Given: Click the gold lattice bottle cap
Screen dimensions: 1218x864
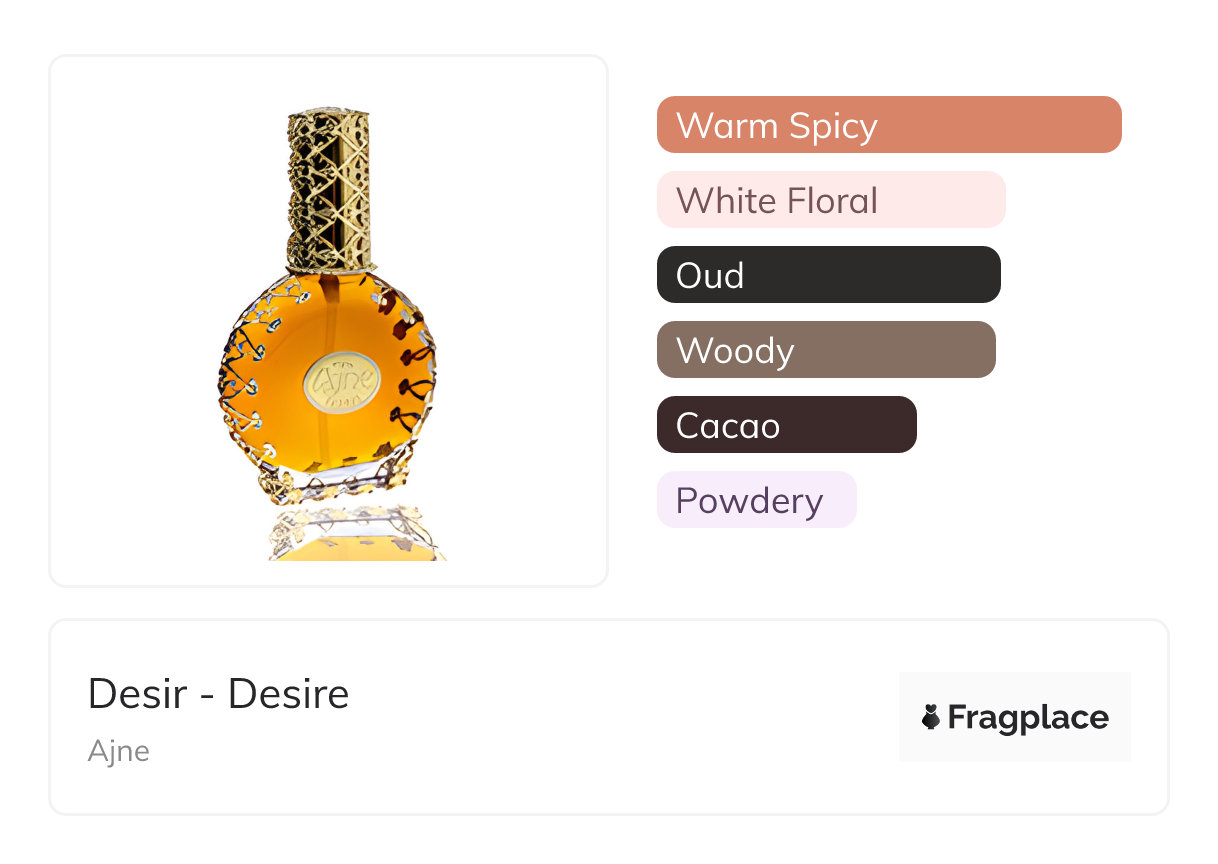Looking at the screenshot, I should coord(329,190).
